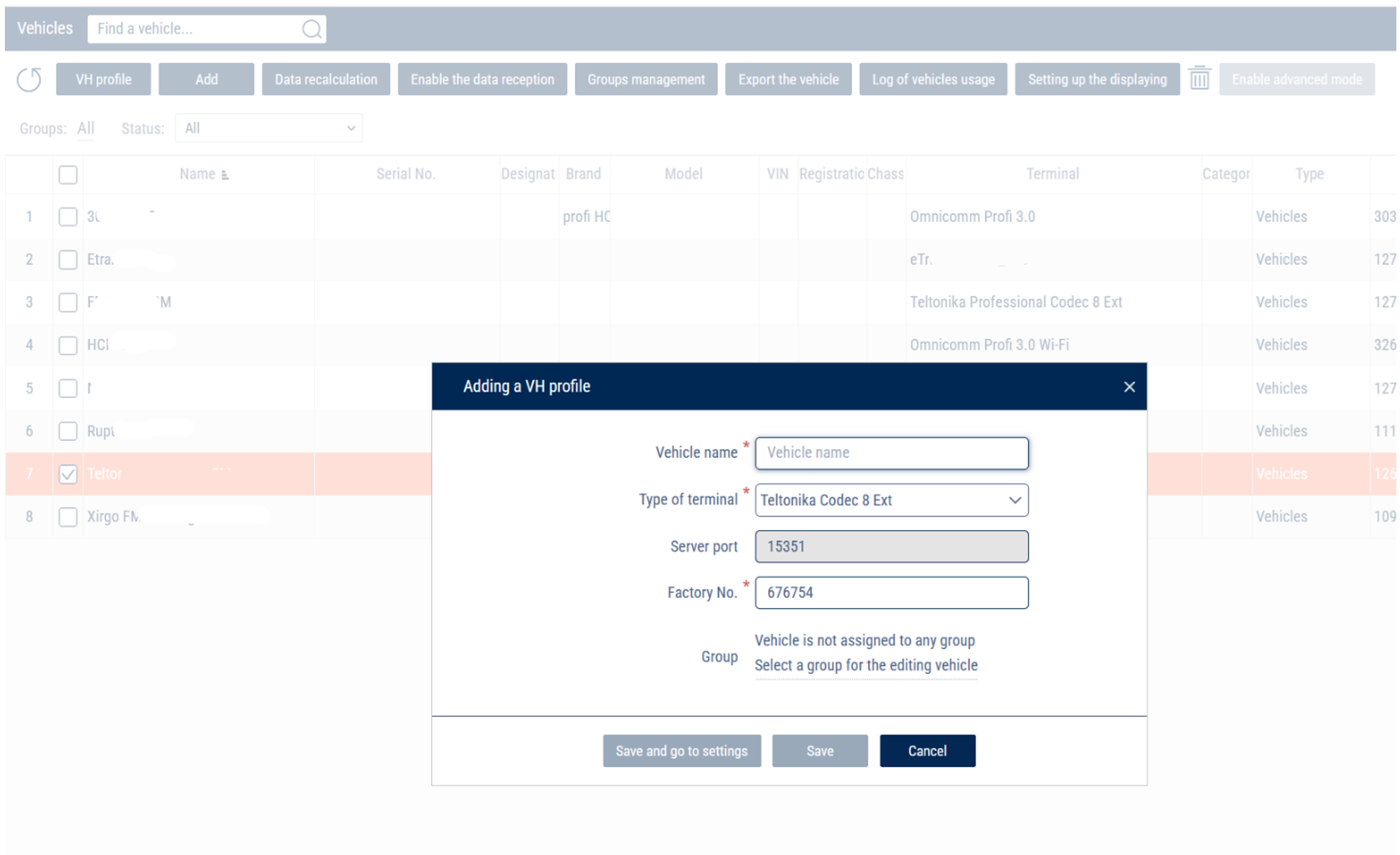Click the Model column header

tap(683, 174)
